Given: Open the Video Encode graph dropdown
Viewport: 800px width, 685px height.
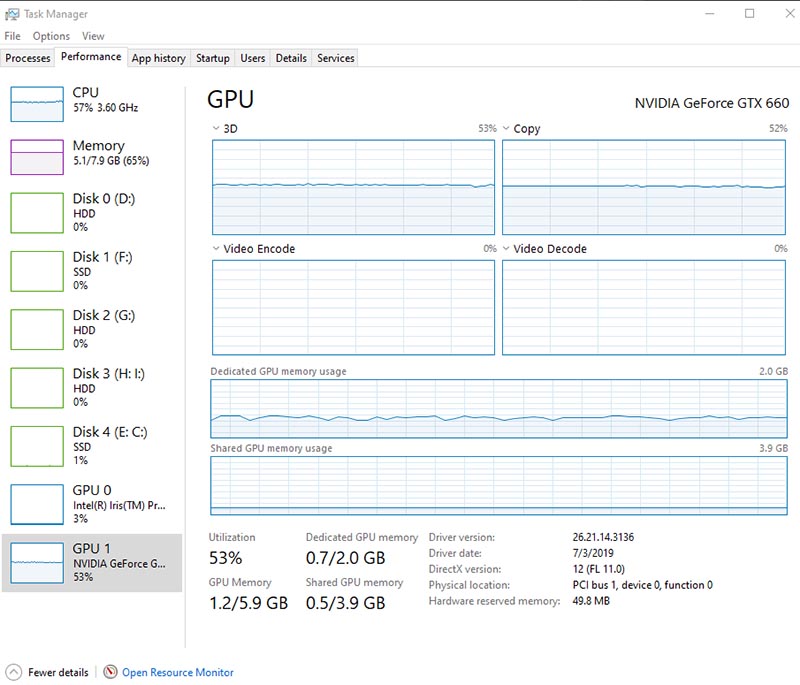Looking at the screenshot, I should 216,249.
